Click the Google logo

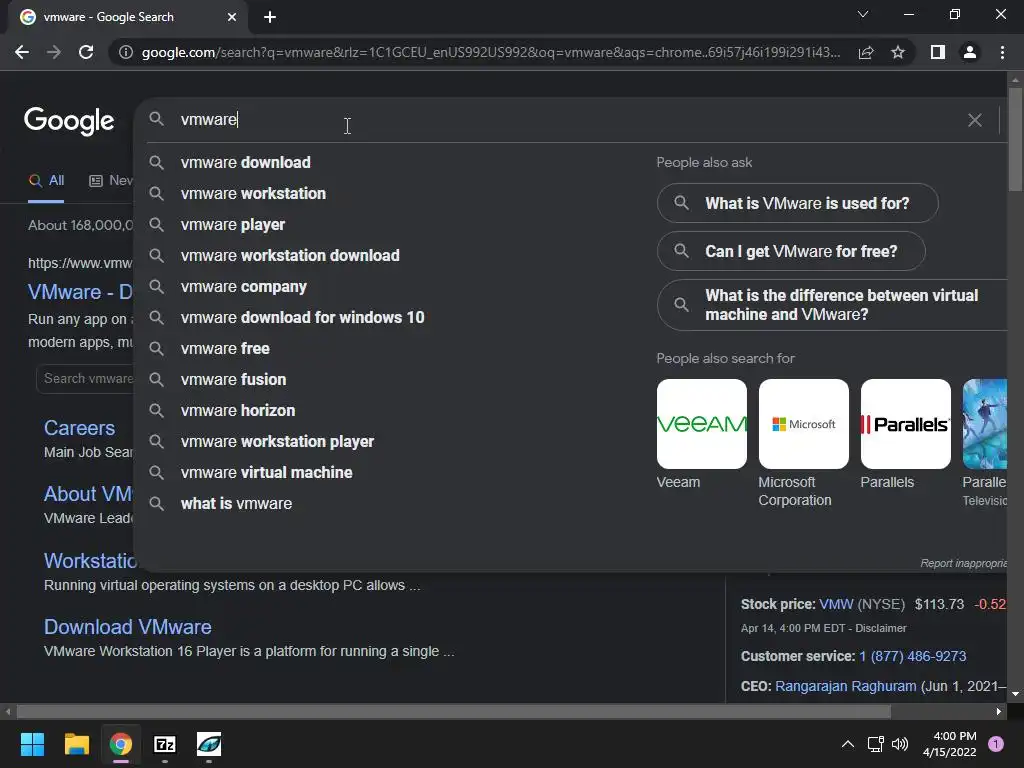[x=69, y=121]
